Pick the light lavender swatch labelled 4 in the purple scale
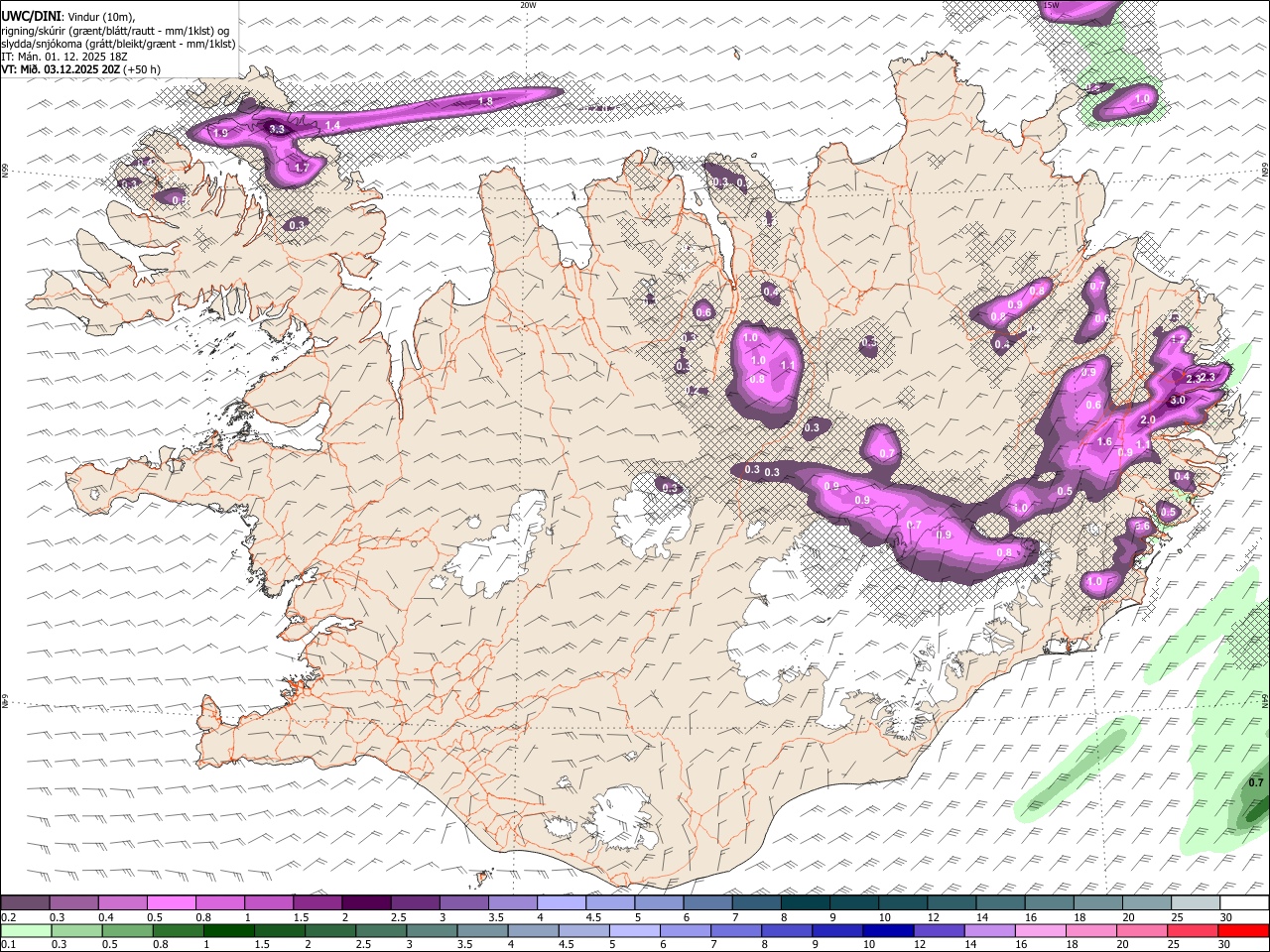This screenshot has height=952, width=1270. (562, 903)
